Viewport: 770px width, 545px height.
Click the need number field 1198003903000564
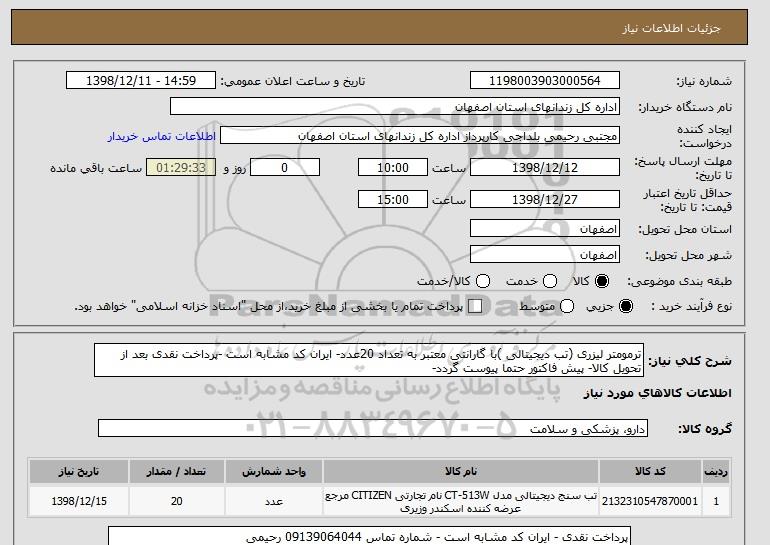[x=545, y=81]
